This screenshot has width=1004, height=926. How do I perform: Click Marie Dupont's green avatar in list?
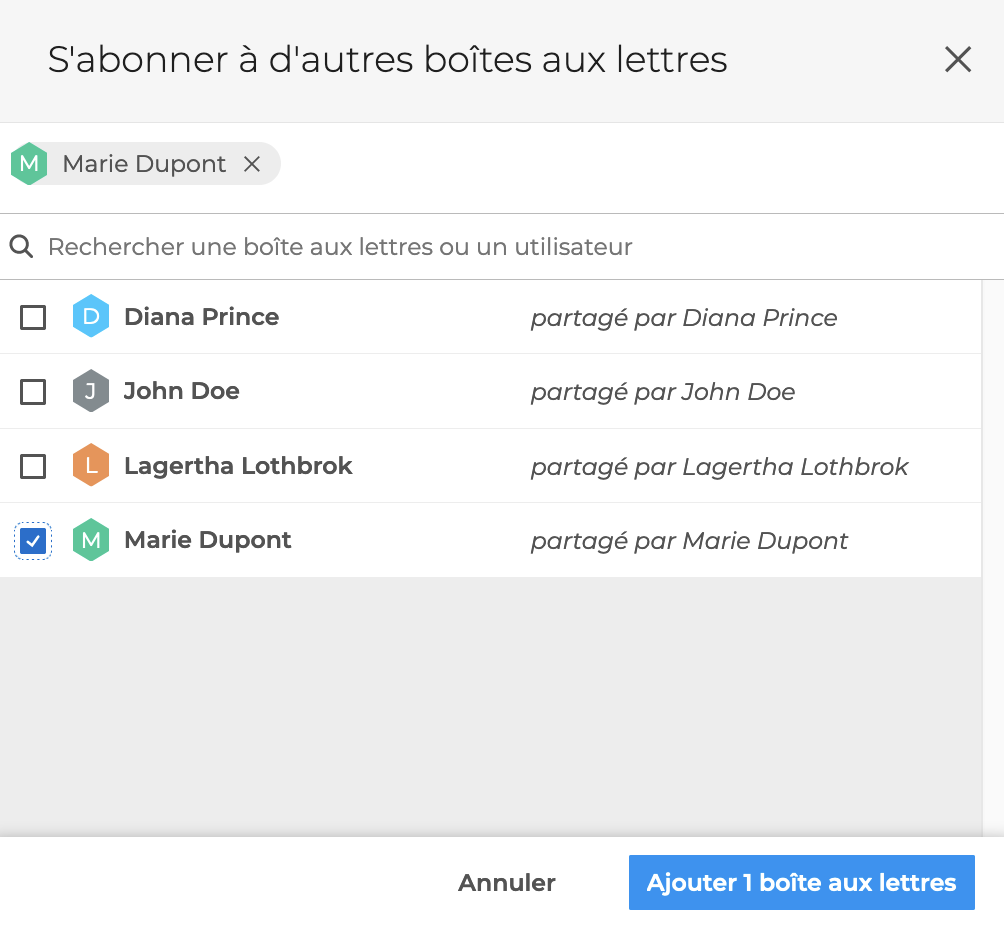tap(90, 540)
